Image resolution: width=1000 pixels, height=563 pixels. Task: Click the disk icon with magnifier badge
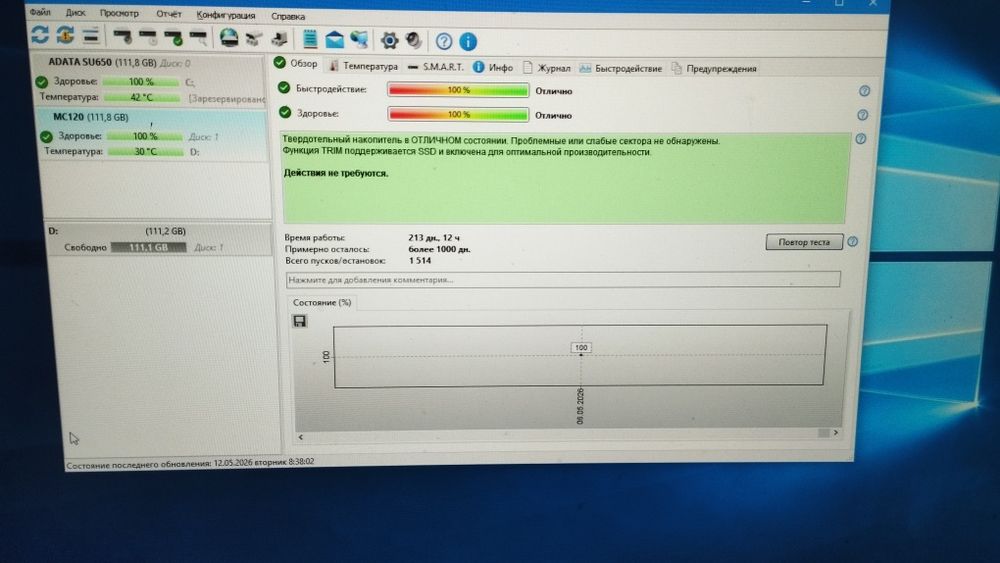point(198,38)
